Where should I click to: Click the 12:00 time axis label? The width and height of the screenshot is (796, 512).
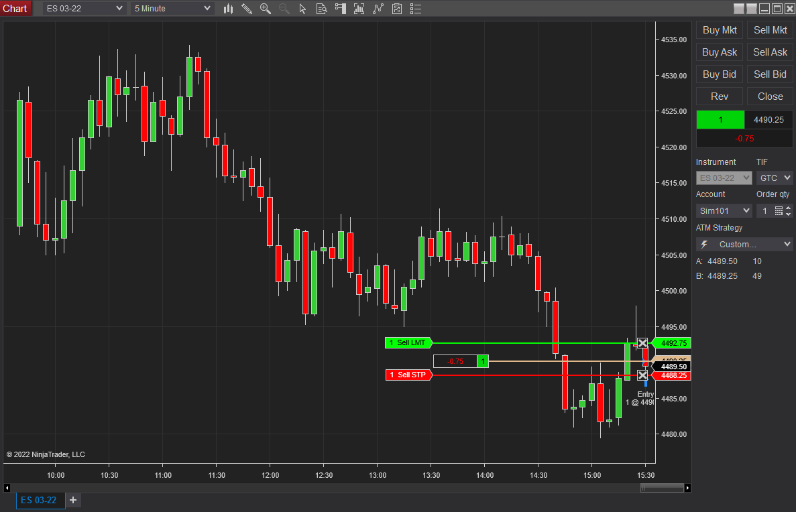pos(270,475)
